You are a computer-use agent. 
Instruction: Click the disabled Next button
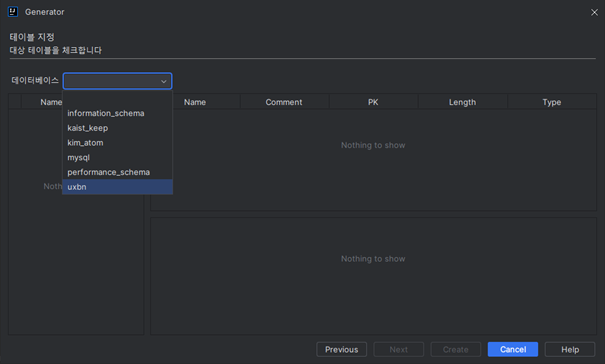point(399,349)
